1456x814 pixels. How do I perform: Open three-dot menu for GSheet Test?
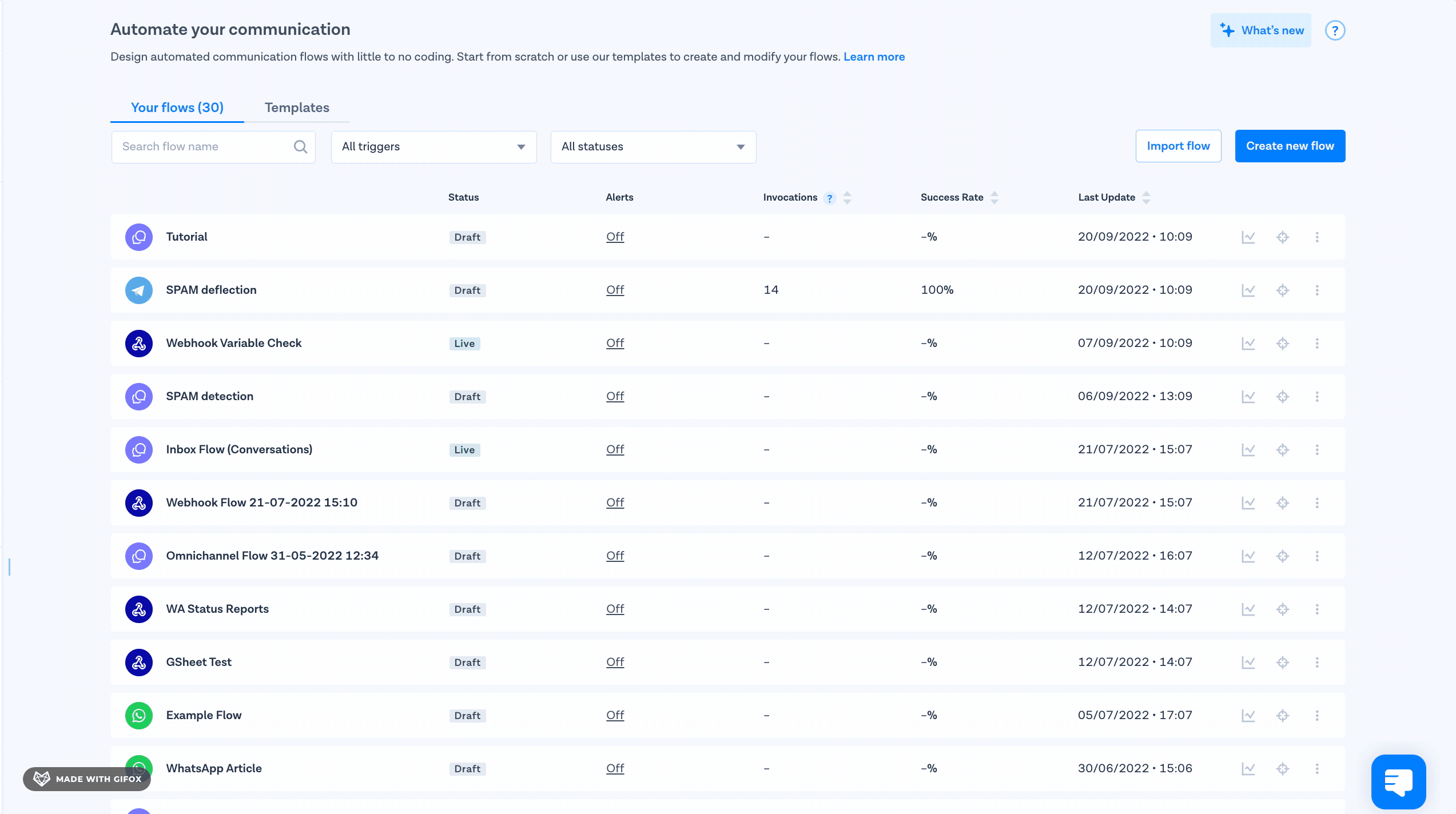pyautogui.click(x=1317, y=663)
